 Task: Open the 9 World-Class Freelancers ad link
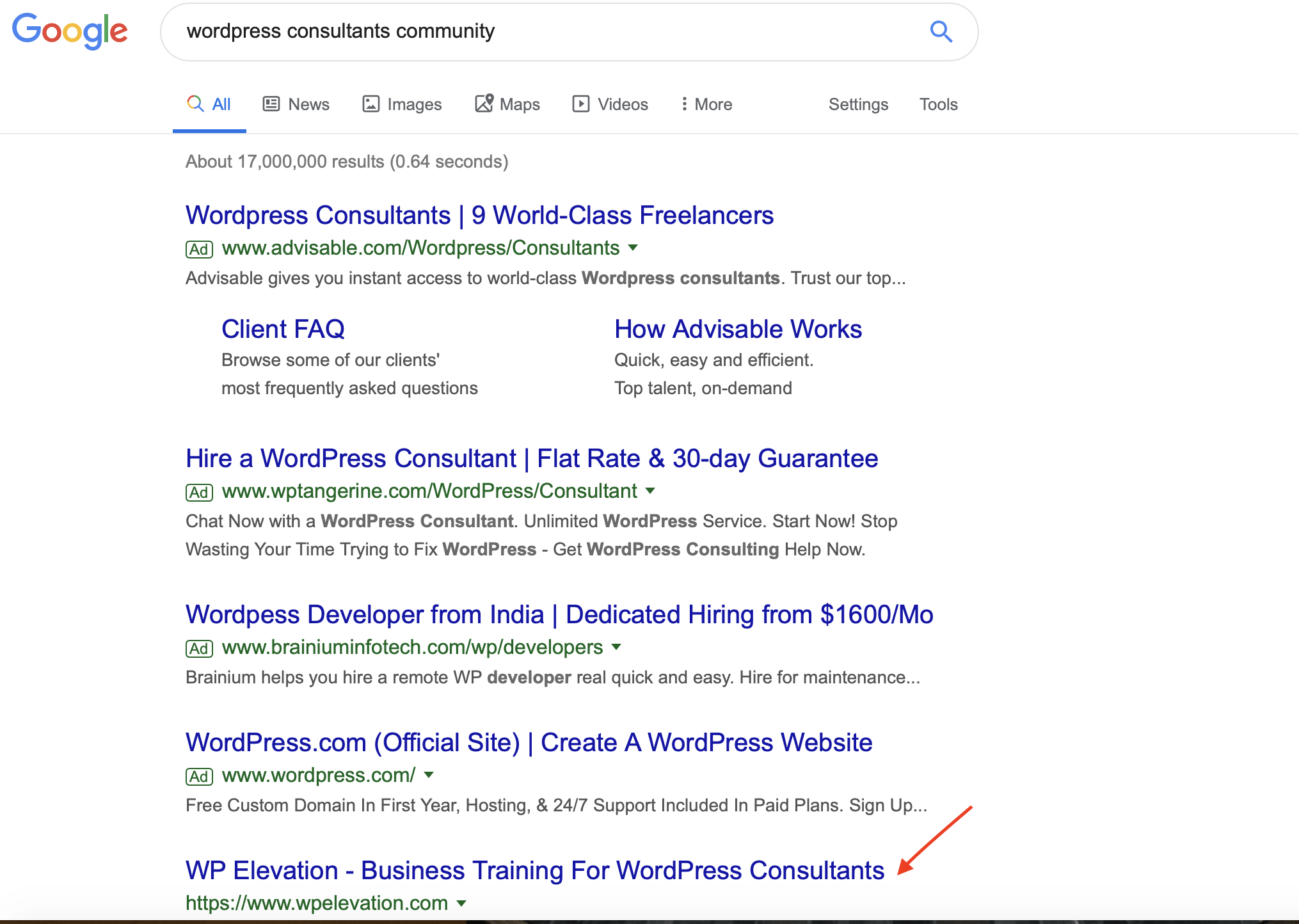point(479,216)
